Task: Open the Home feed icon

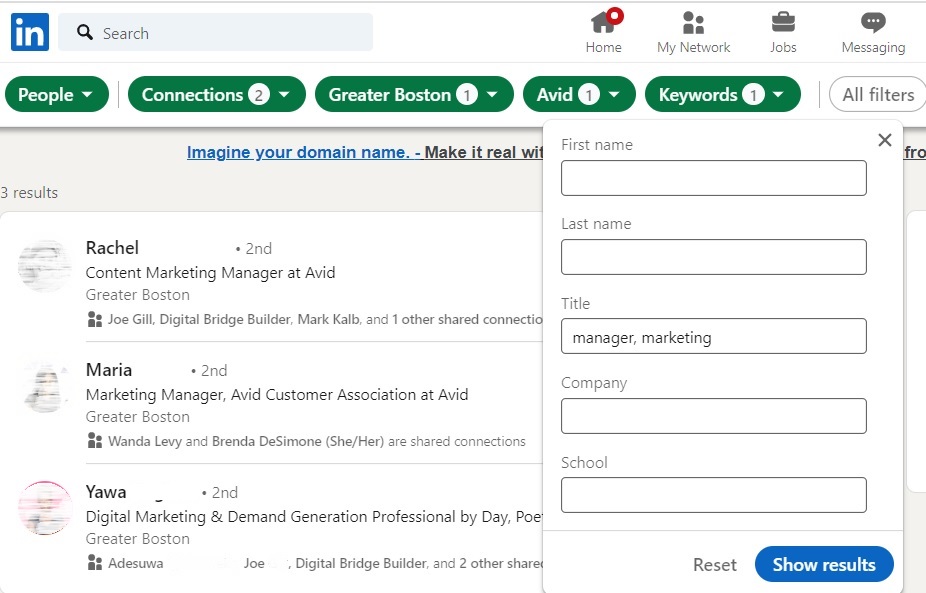Action: pyautogui.click(x=603, y=22)
